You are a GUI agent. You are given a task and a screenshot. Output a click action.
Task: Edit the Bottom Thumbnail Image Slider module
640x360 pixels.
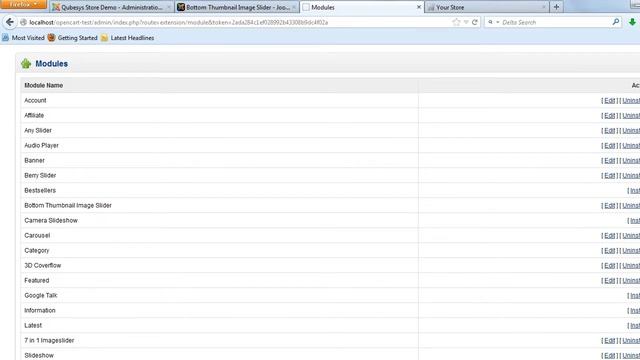[609, 206]
